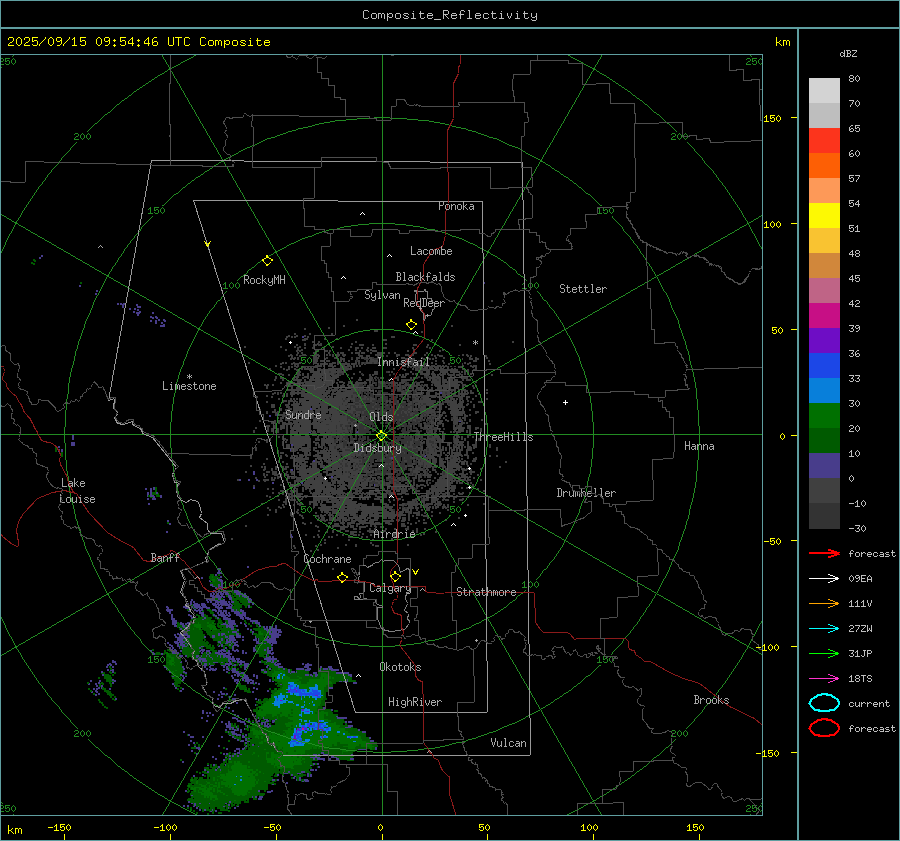Click the Lacombe label
Image resolution: width=900 pixels, height=841 pixels.
click(431, 251)
